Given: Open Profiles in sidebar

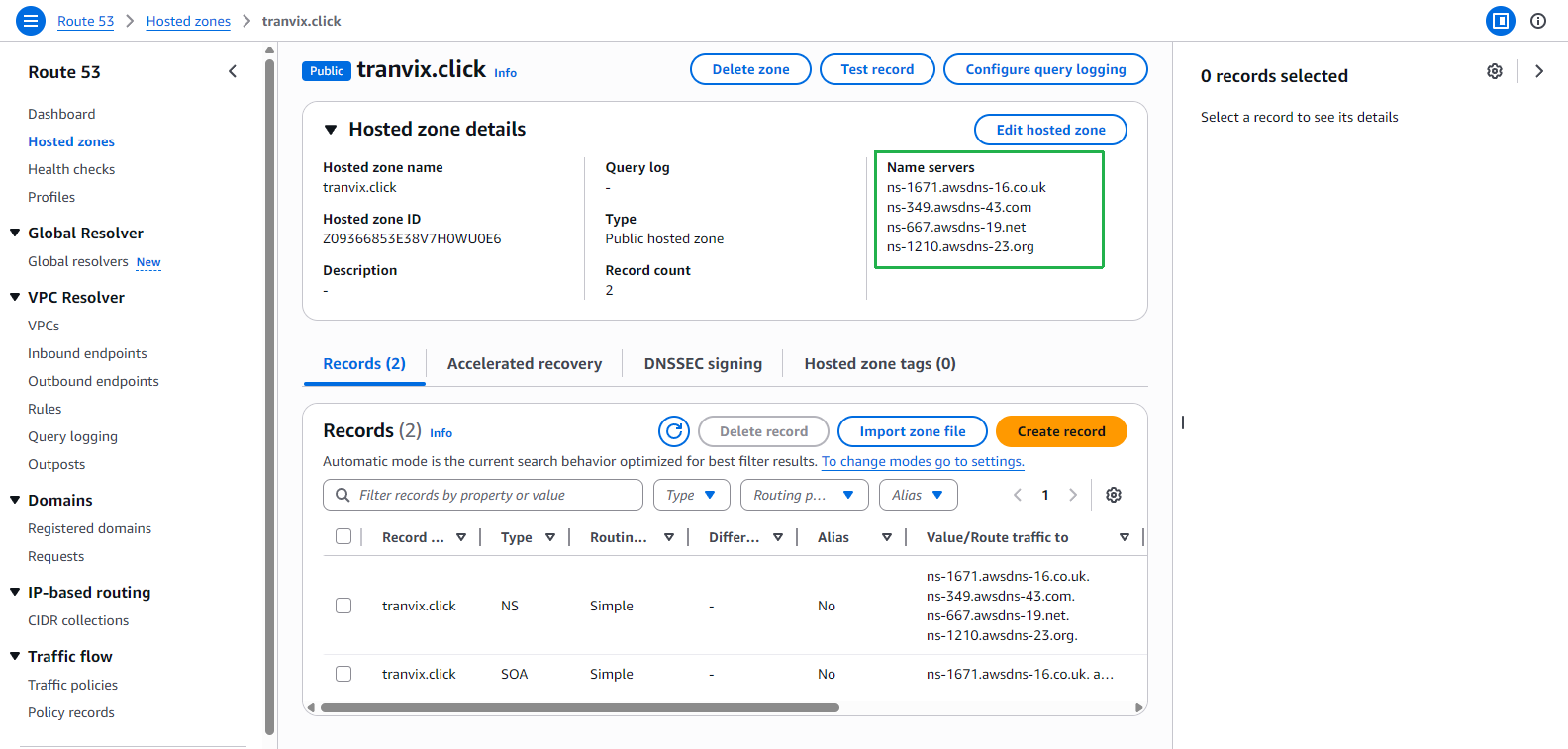Looking at the screenshot, I should click(51, 197).
